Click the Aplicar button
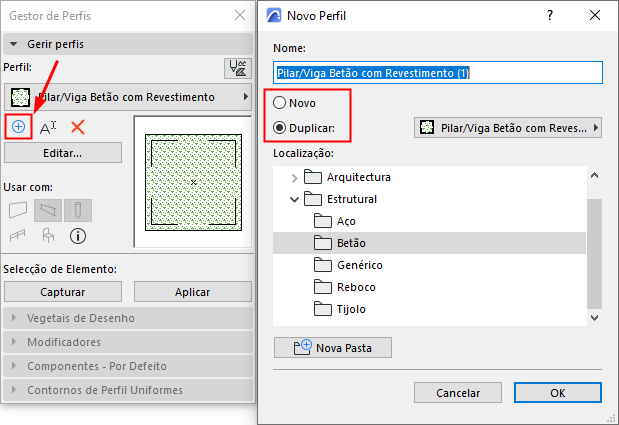 click(193, 292)
